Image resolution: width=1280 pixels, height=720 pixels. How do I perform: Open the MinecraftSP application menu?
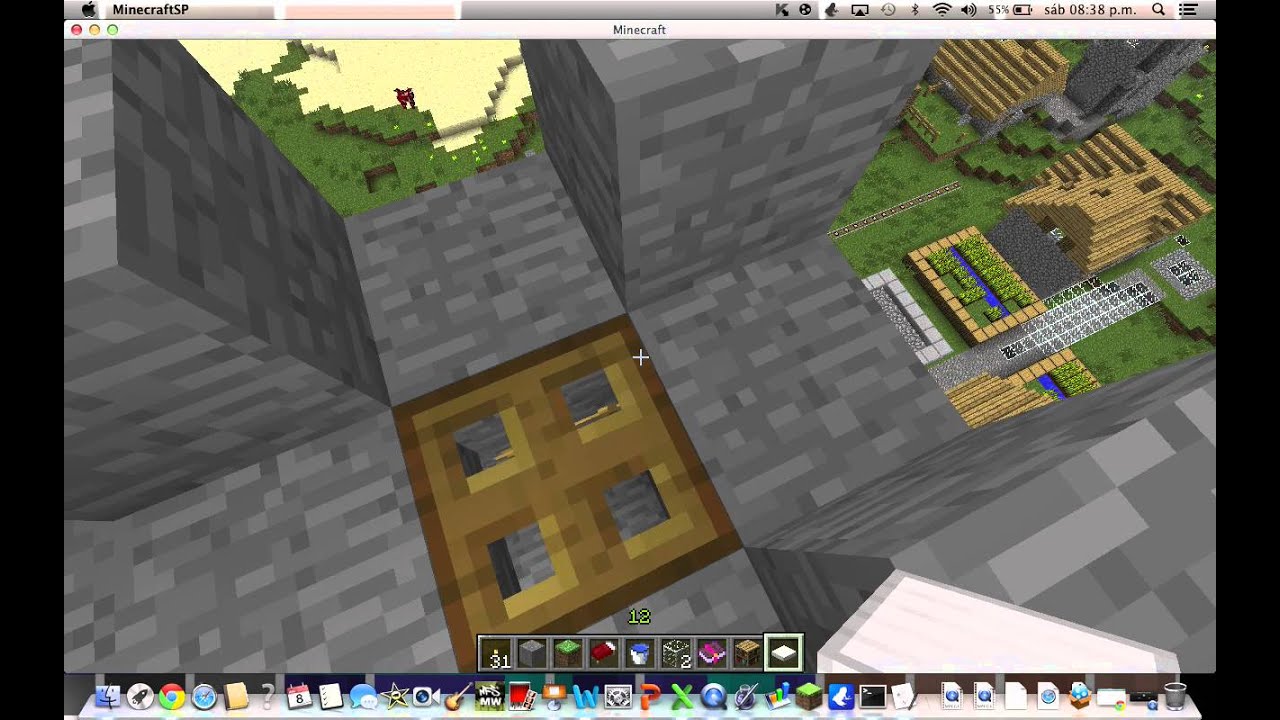point(150,9)
